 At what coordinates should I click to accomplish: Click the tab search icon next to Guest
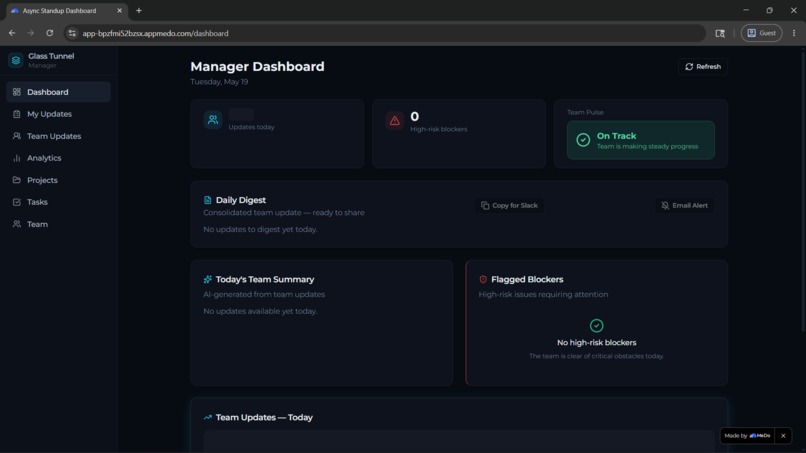(x=720, y=33)
